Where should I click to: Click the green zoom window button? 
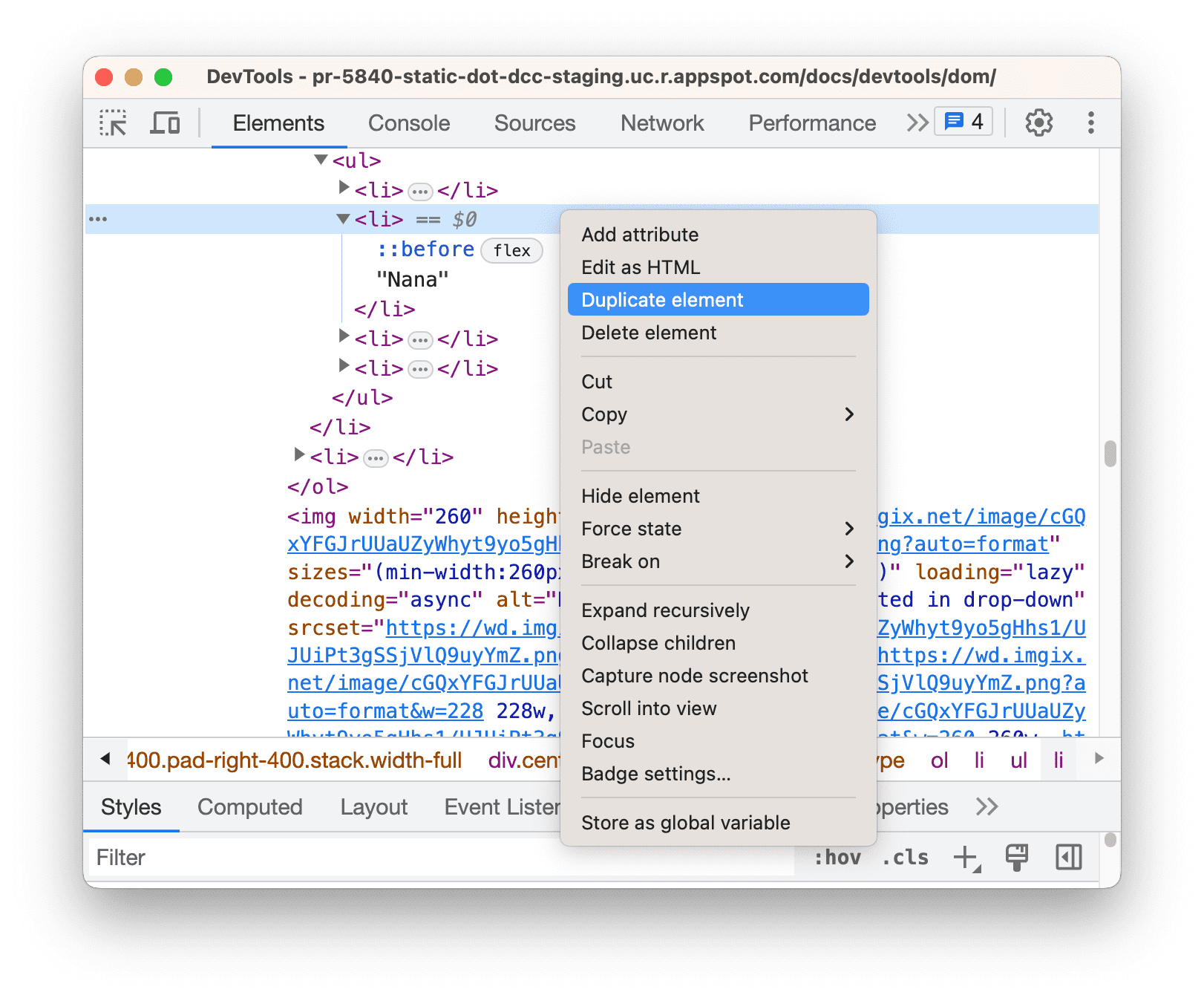click(163, 76)
